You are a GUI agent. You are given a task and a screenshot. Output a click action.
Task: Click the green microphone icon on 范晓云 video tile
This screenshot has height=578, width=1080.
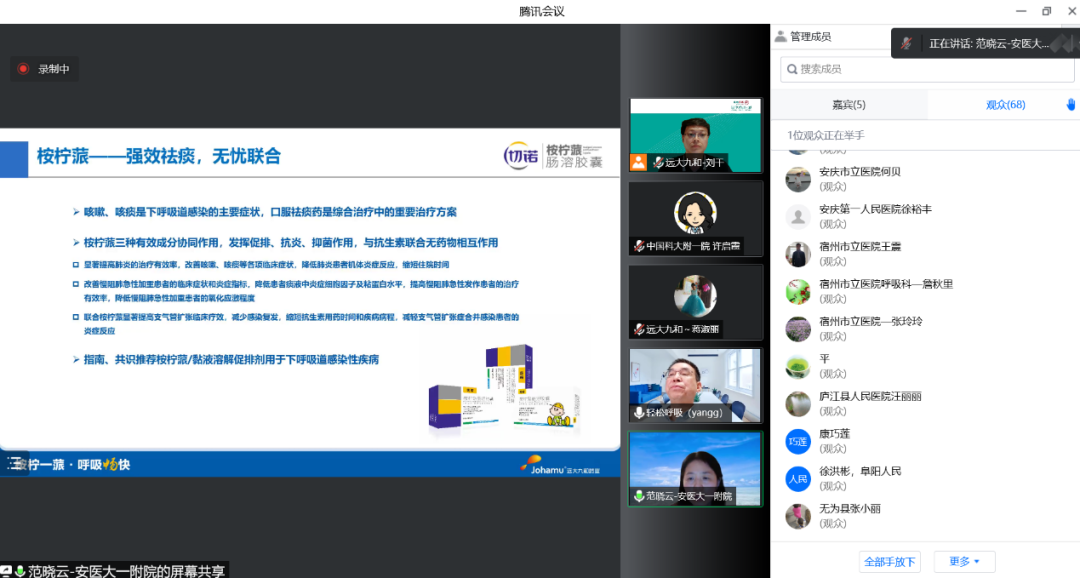tap(639, 496)
